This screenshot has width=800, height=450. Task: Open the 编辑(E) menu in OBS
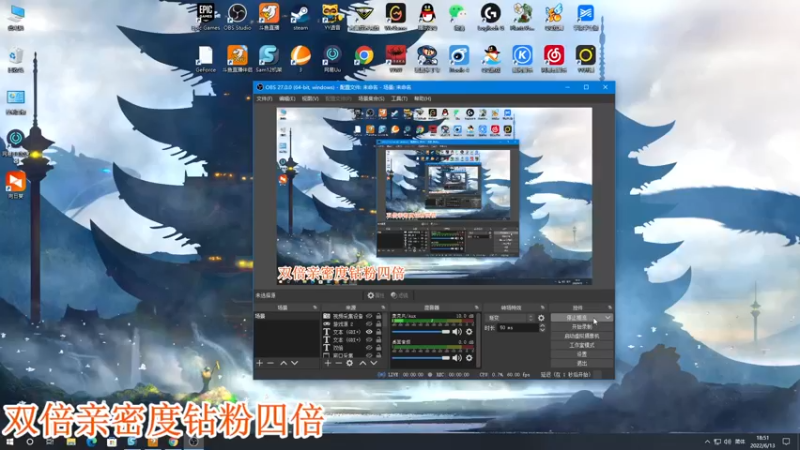point(287,98)
